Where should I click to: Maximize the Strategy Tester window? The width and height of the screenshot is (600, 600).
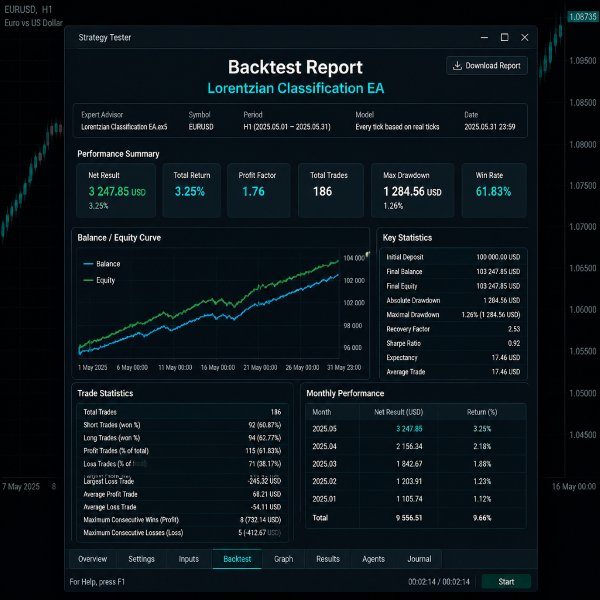click(504, 38)
